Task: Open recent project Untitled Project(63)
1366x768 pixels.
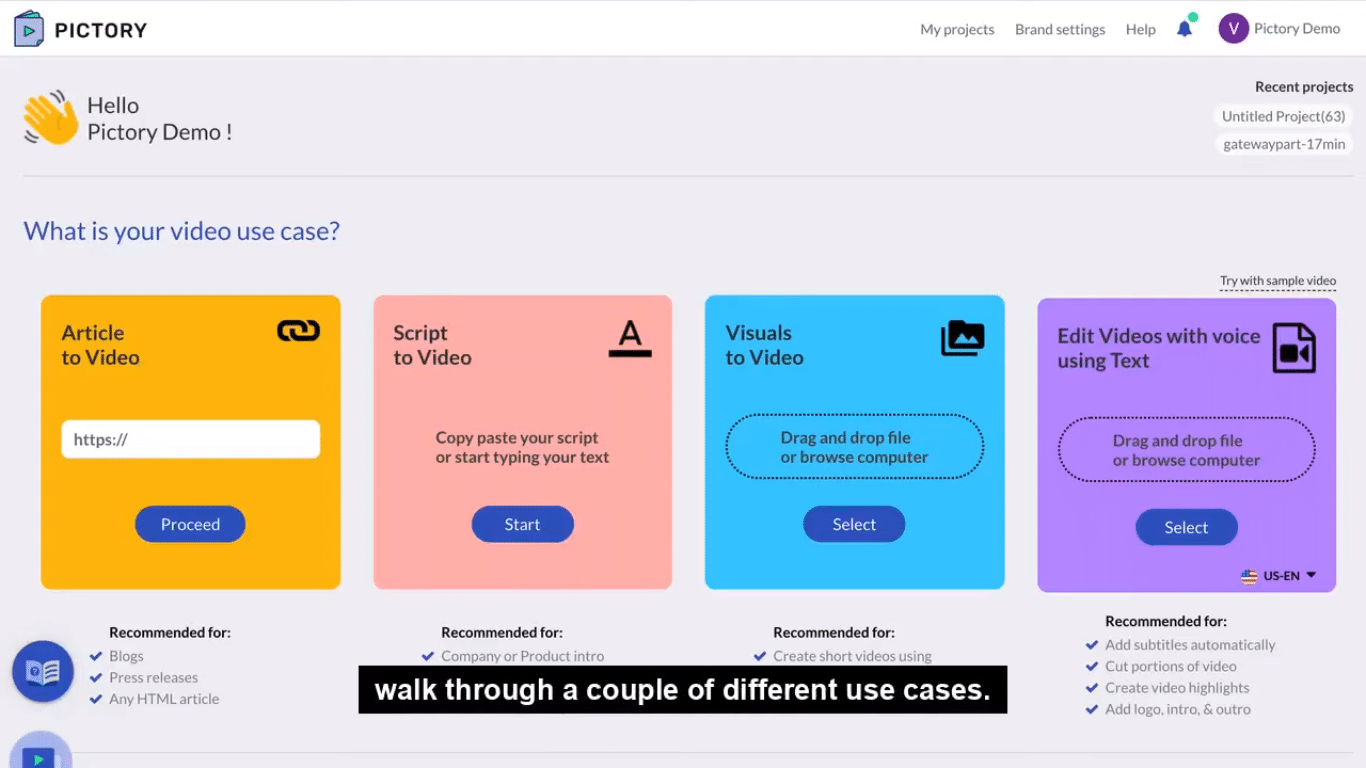Action: pyautogui.click(x=1283, y=116)
